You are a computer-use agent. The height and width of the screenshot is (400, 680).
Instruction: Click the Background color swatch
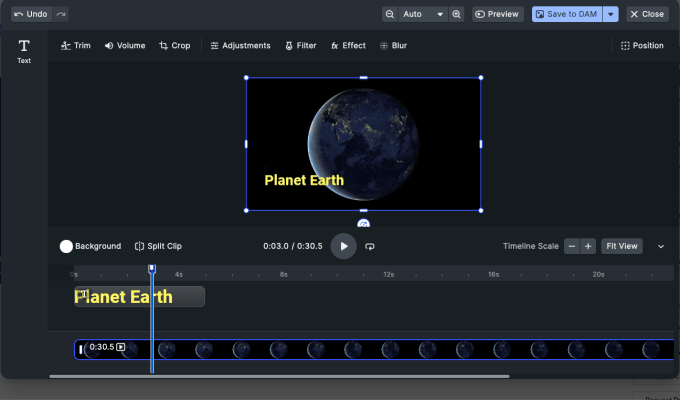(x=66, y=246)
